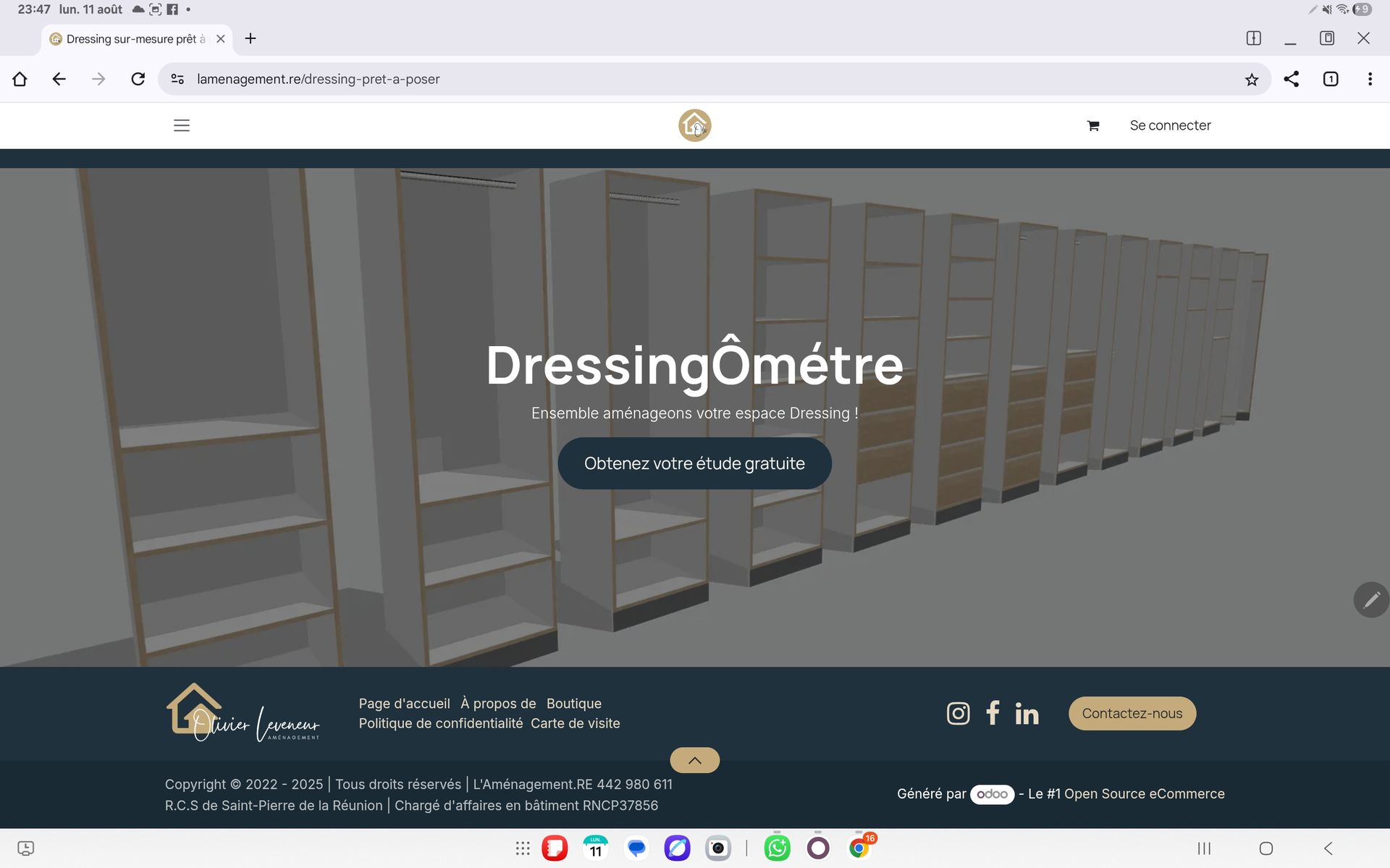The width and height of the screenshot is (1390, 868).
Task: Click the Contactez-nous button
Action: coord(1132,713)
